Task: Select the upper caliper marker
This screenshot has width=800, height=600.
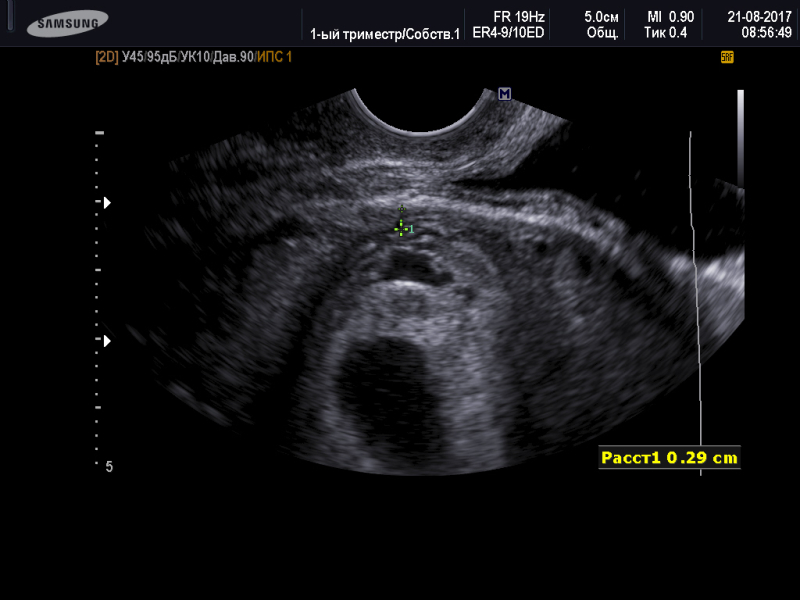Action: (x=402, y=209)
